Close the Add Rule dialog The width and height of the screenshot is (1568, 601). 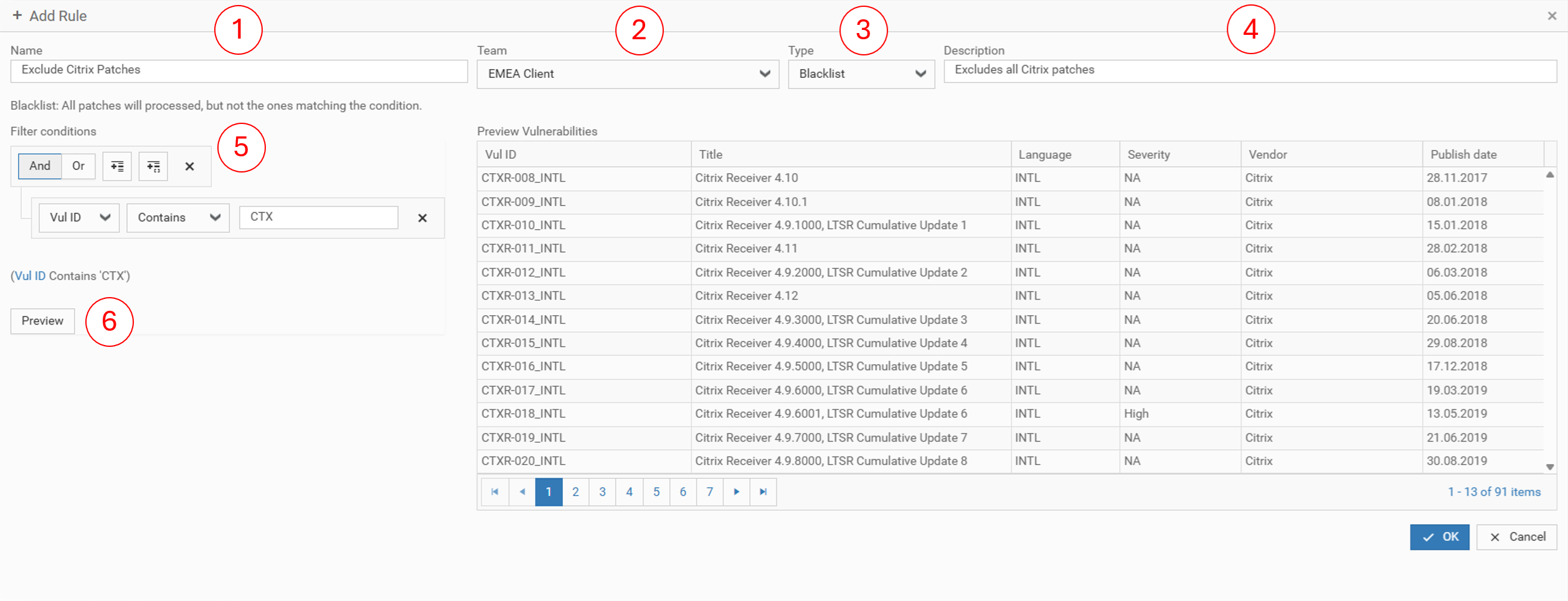pos(1552,16)
